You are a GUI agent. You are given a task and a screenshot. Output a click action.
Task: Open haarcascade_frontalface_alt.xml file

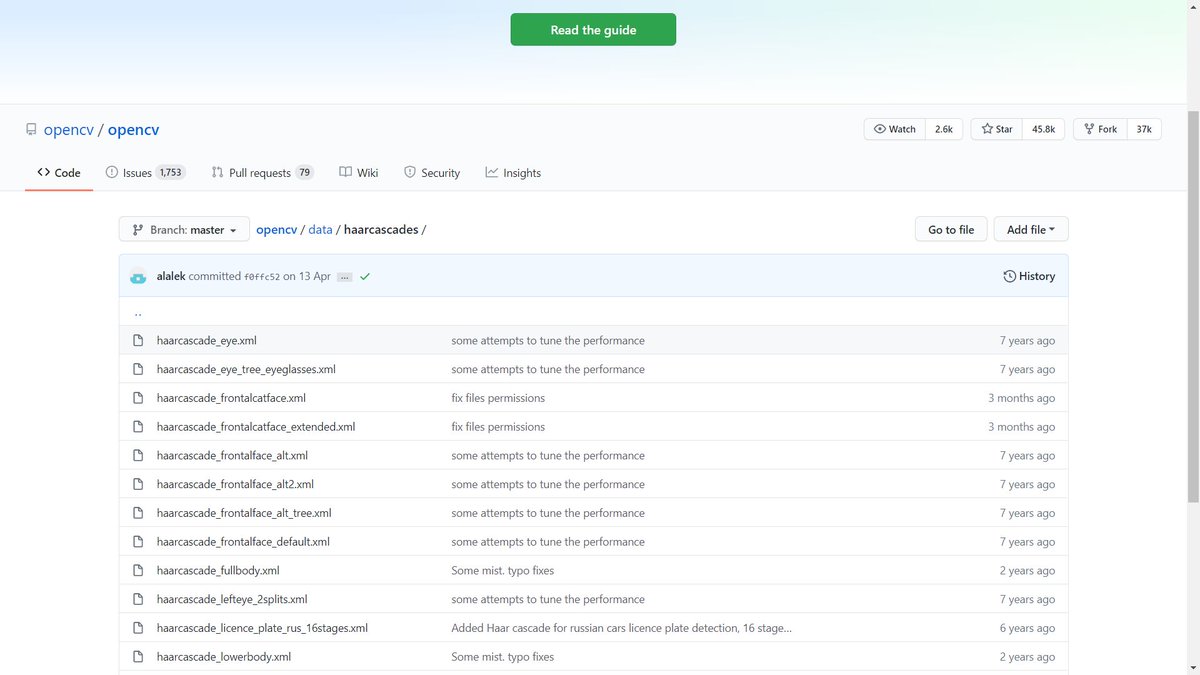[233, 456]
